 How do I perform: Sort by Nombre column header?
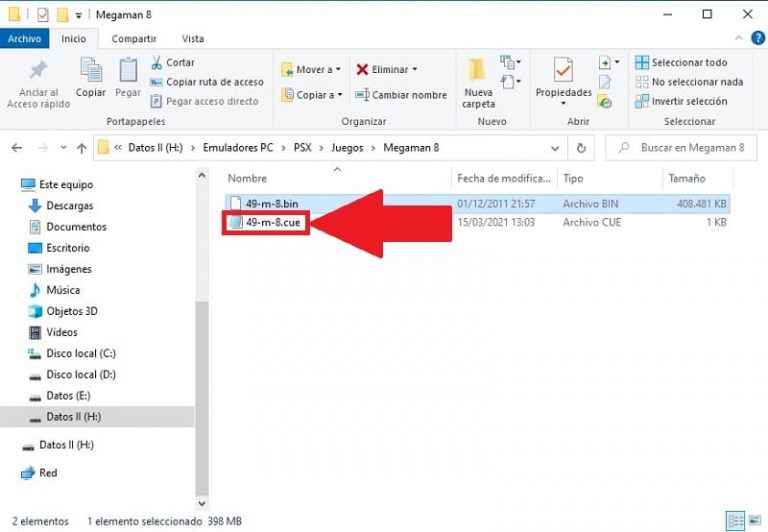(338, 178)
